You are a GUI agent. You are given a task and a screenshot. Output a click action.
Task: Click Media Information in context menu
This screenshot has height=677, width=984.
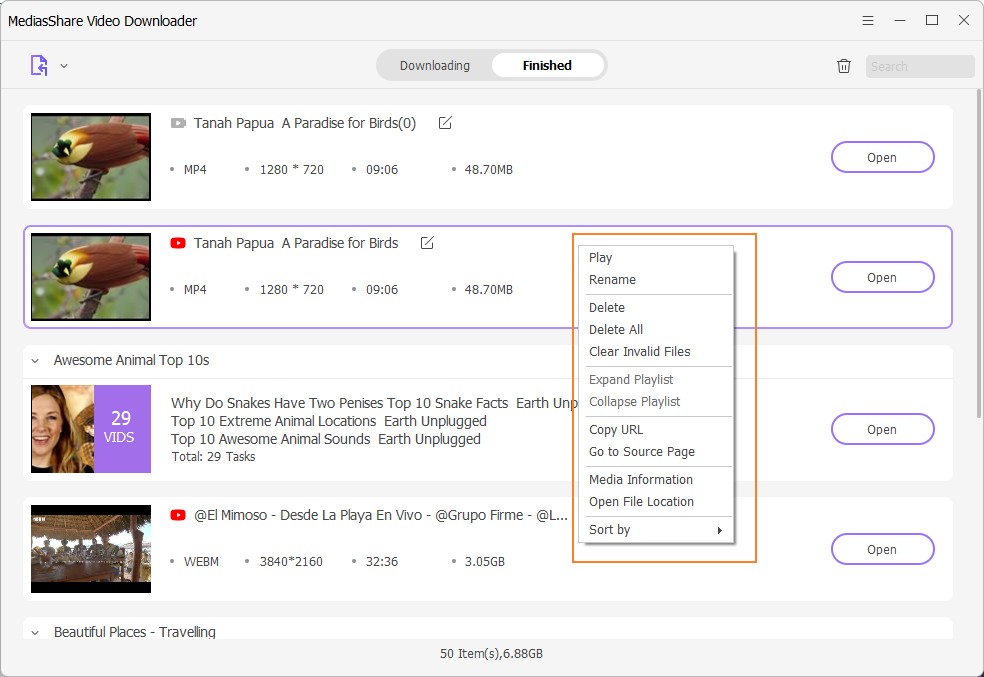click(640, 480)
